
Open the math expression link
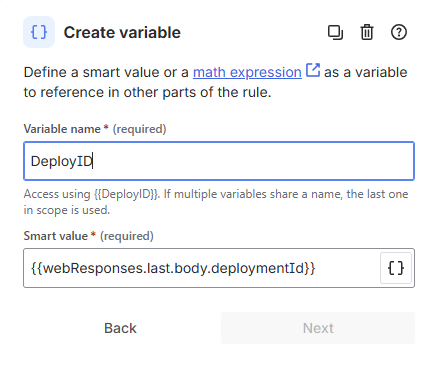click(247, 72)
